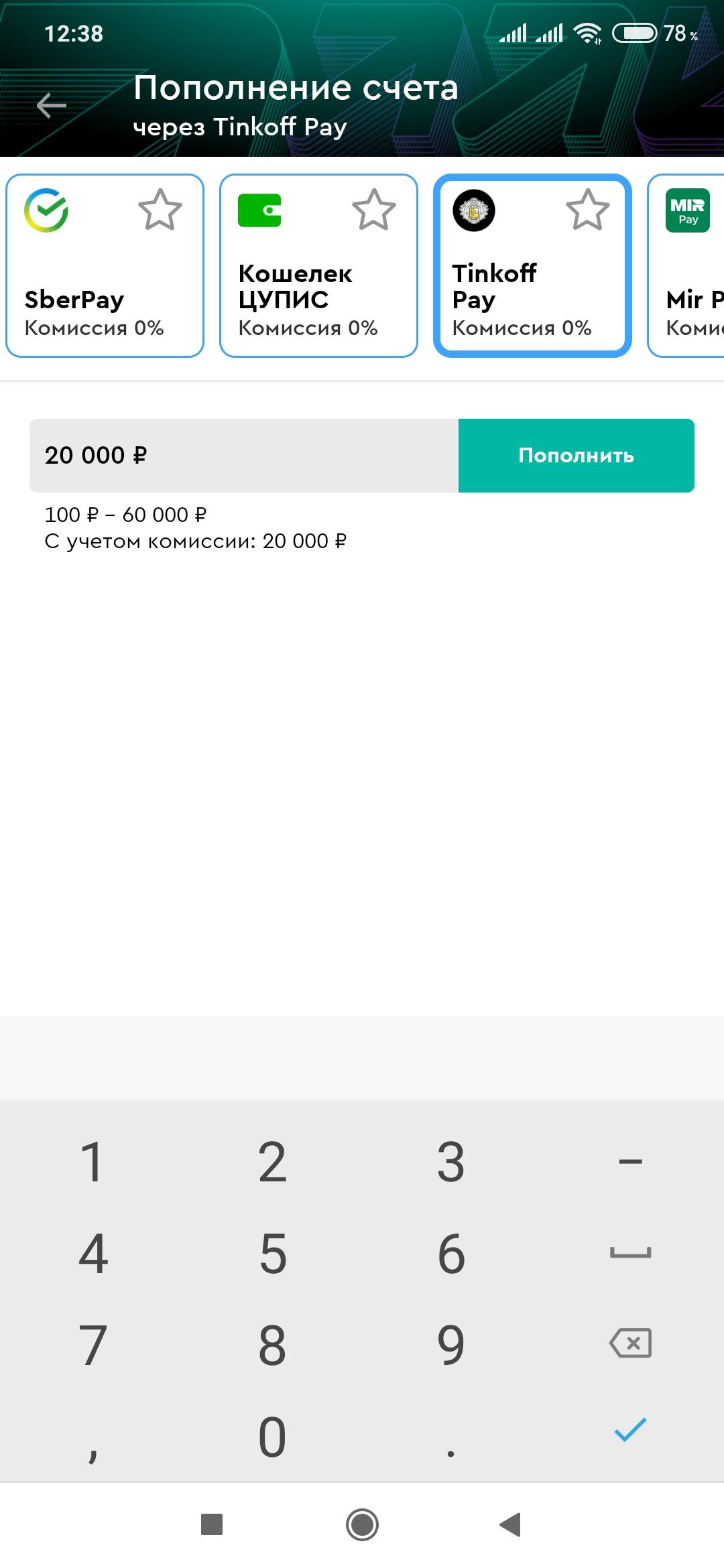Tap the Кошелек ЦУПИС wallet icon
The height and width of the screenshot is (1568, 724).
(x=259, y=210)
